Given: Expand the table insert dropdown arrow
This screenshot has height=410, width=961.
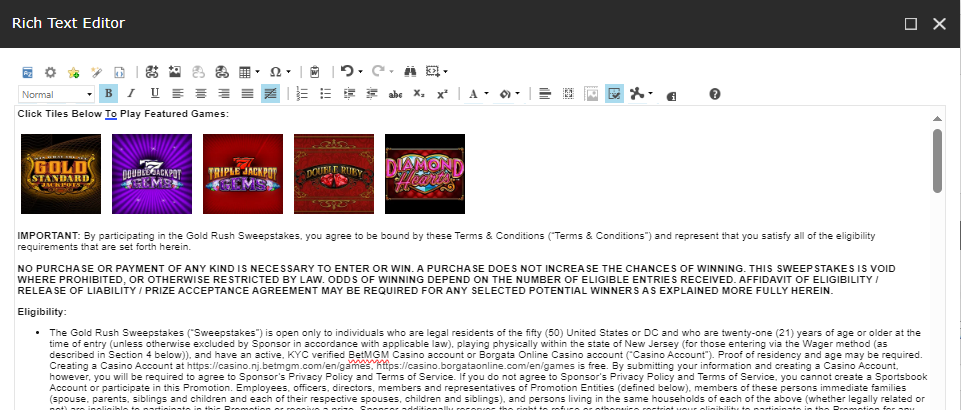Looking at the screenshot, I should coord(257,72).
